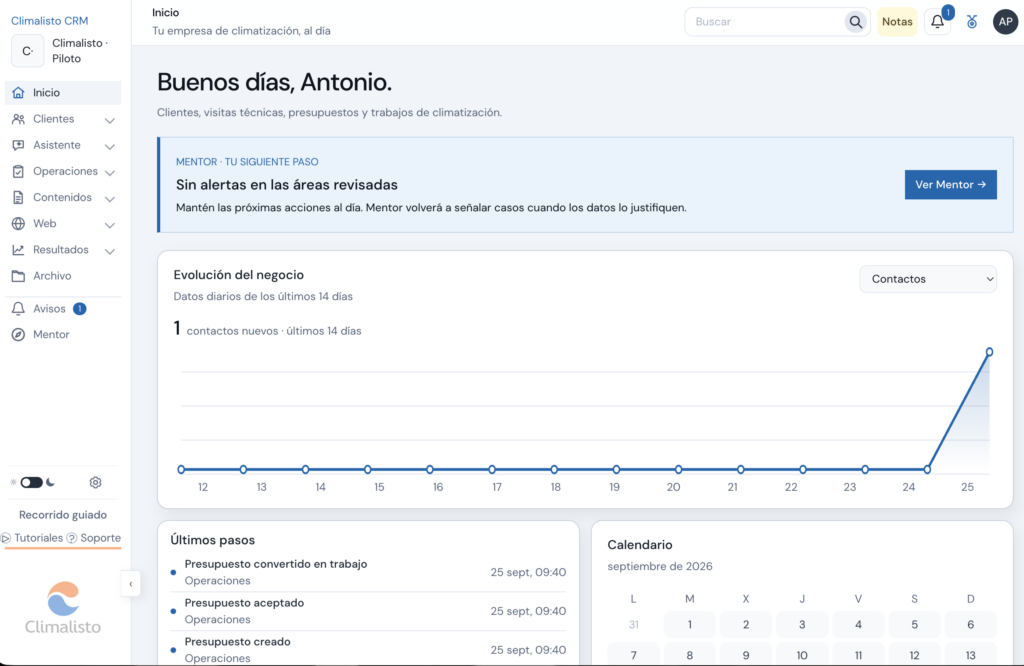Expand the Clientes submenu chevron

[110, 120]
